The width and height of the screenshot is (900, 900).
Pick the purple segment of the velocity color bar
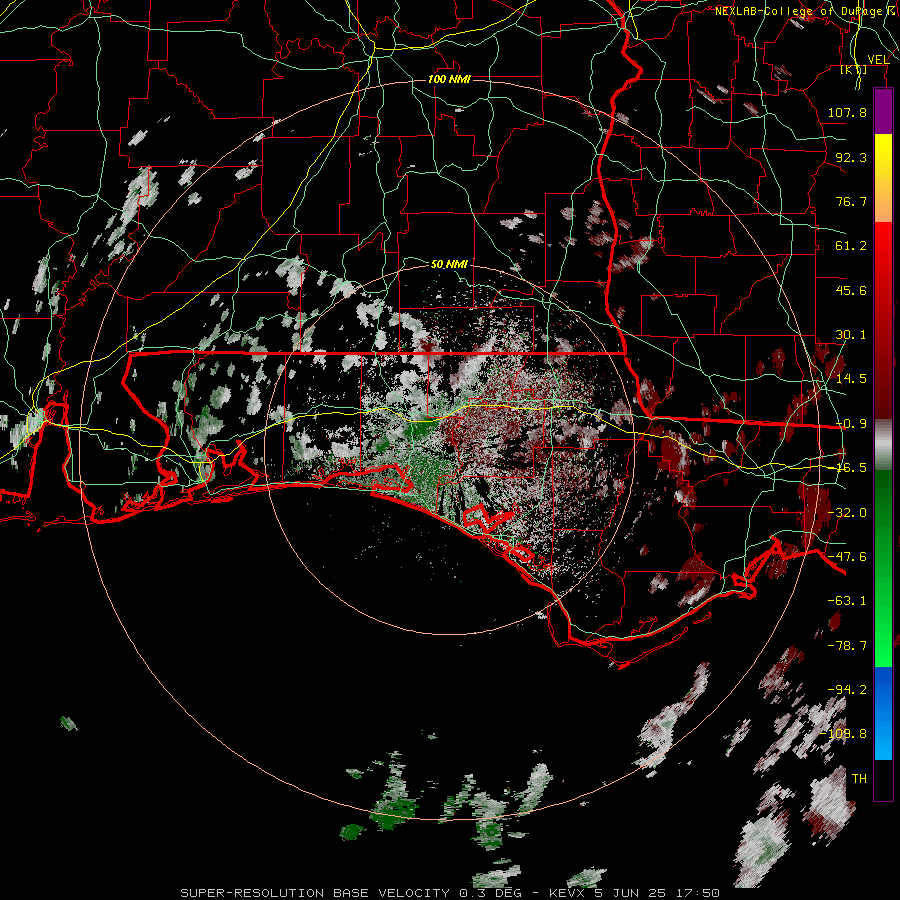point(883,111)
